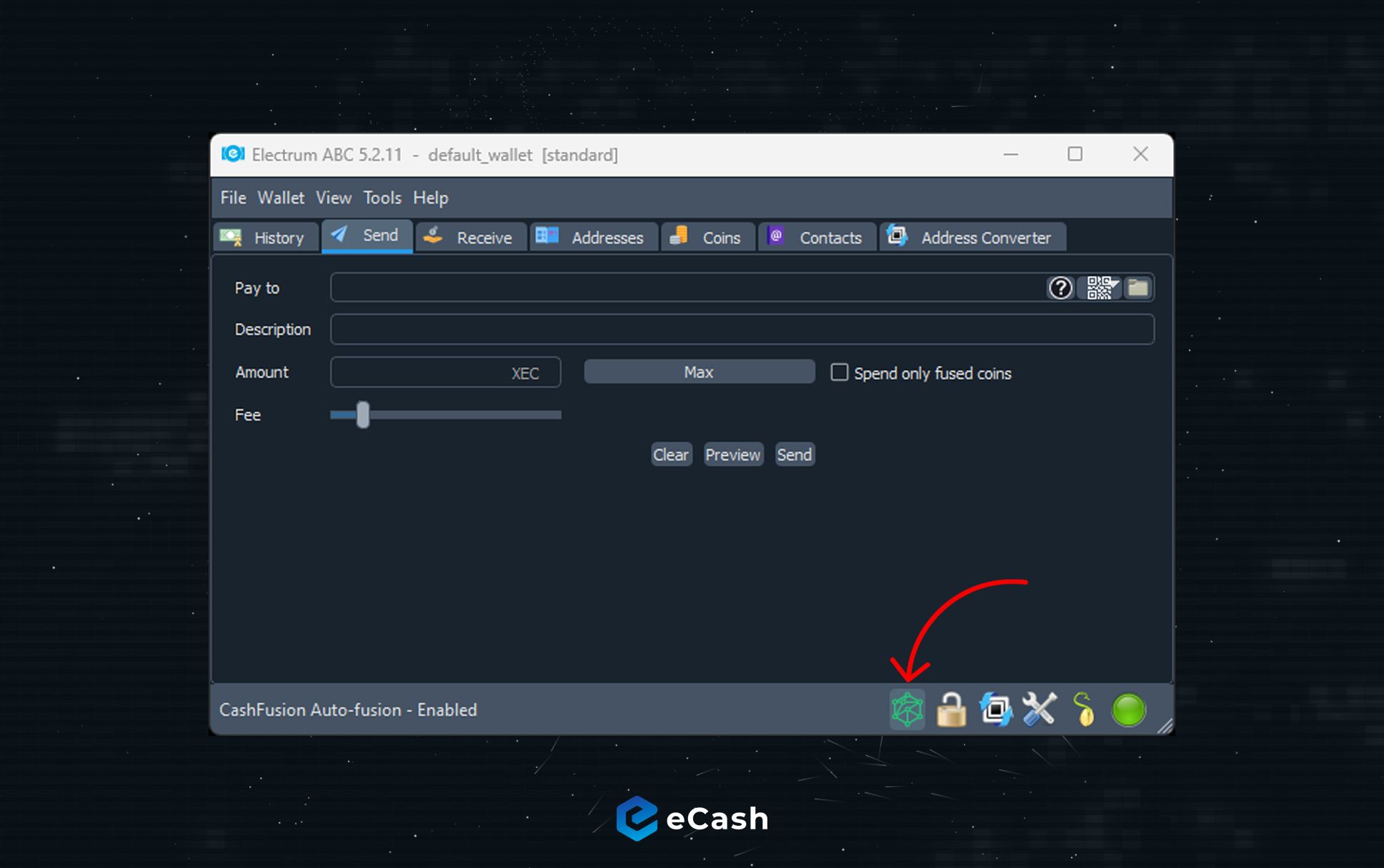
Task: Enable Spend only fused coins checkbox
Action: click(x=840, y=372)
